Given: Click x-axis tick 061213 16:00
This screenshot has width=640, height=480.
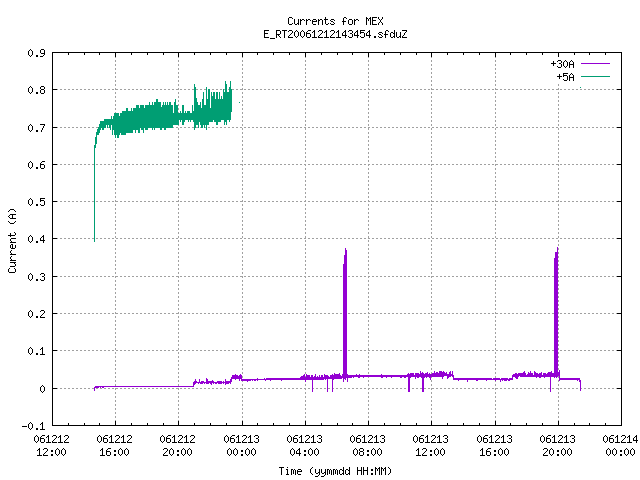Looking at the screenshot, I should click(x=494, y=445).
